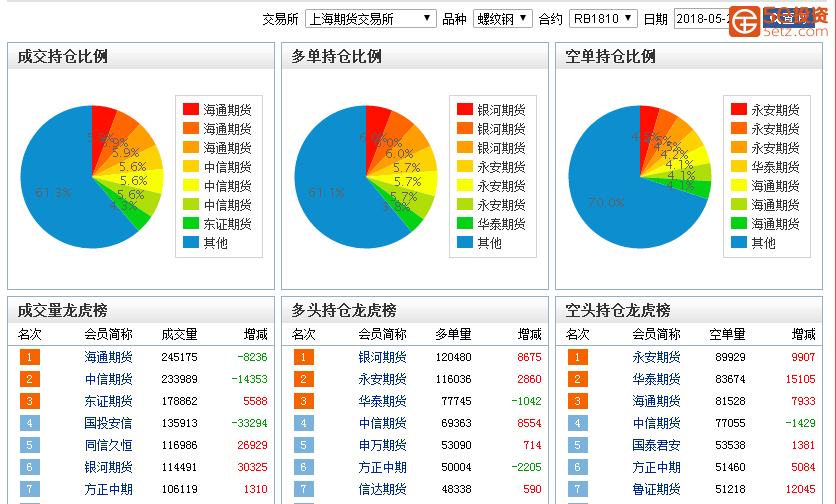
Task: Click rank 5 badge in 多头持仓龙虎榜
Action: 304,445
